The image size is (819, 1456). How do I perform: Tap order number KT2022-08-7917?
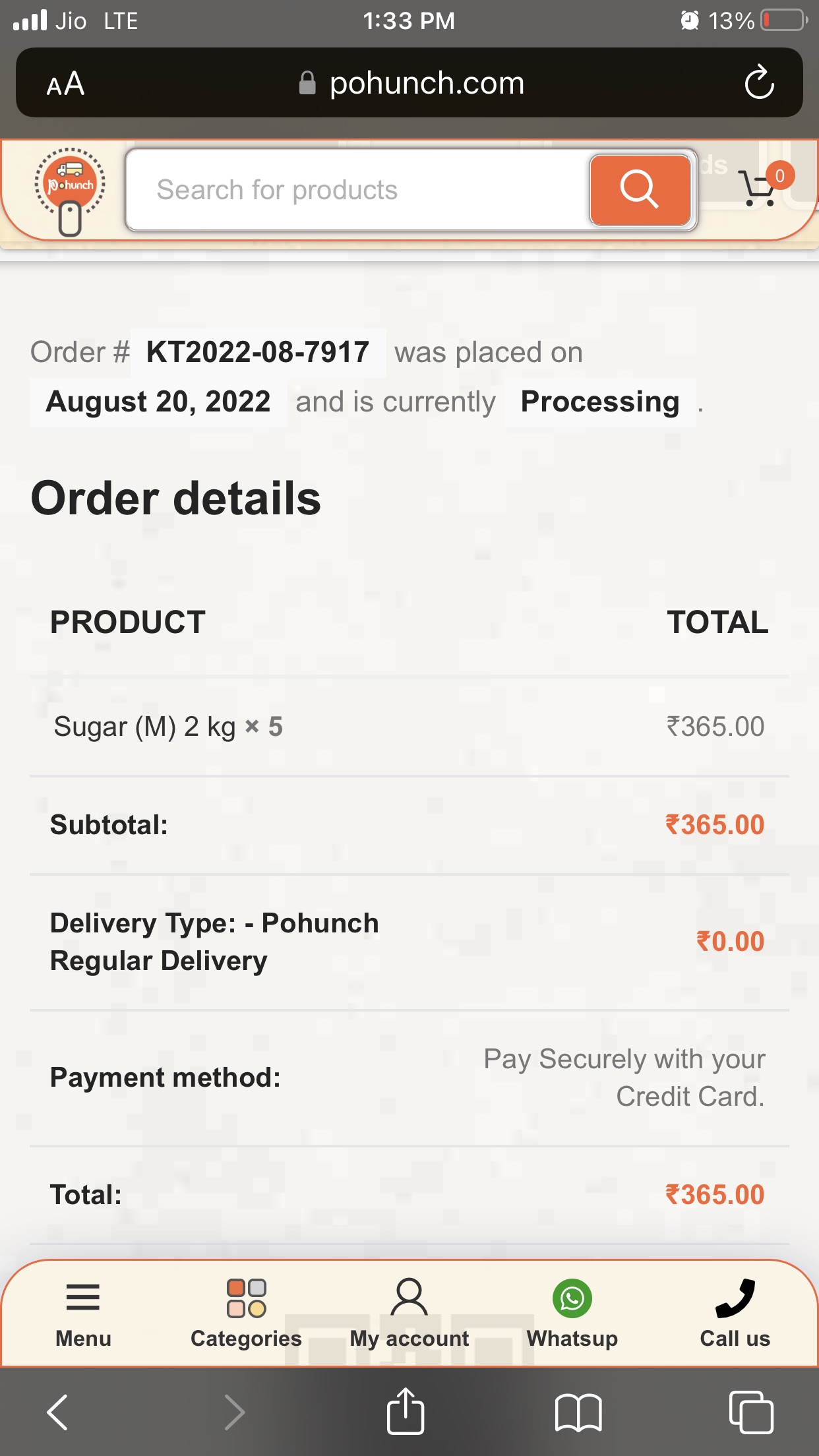(258, 352)
